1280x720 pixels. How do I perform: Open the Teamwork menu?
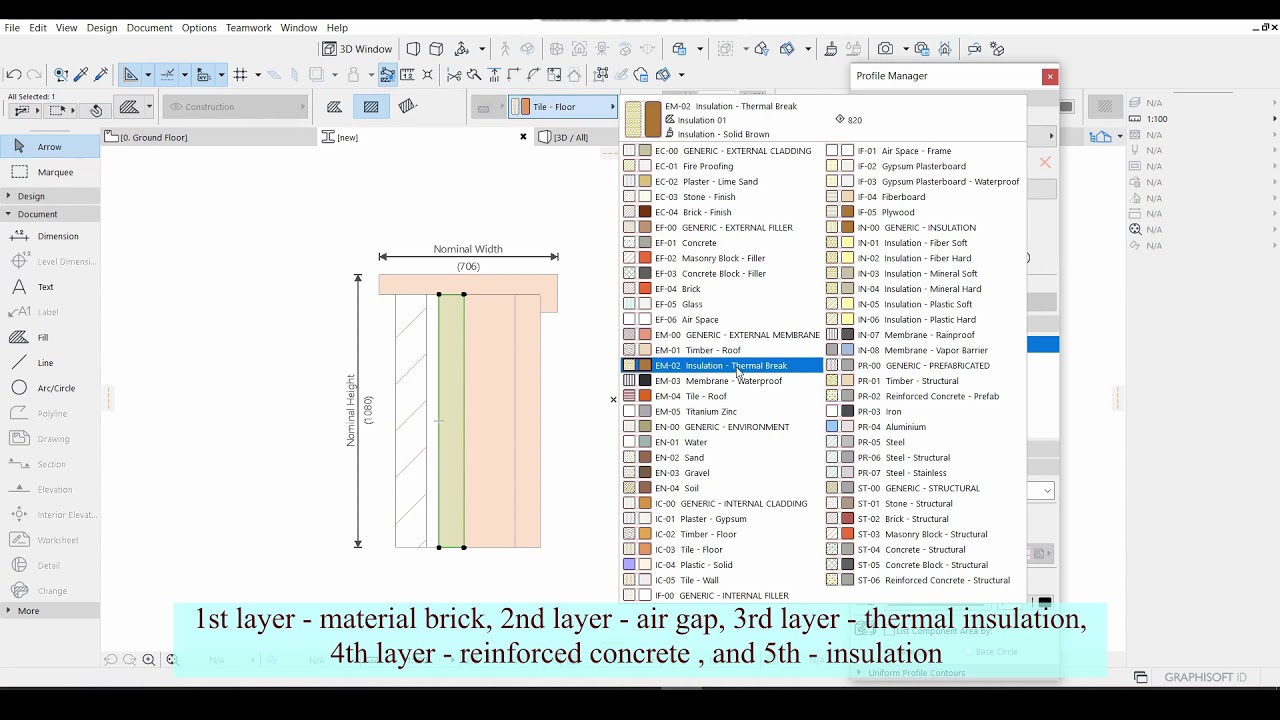click(x=248, y=28)
